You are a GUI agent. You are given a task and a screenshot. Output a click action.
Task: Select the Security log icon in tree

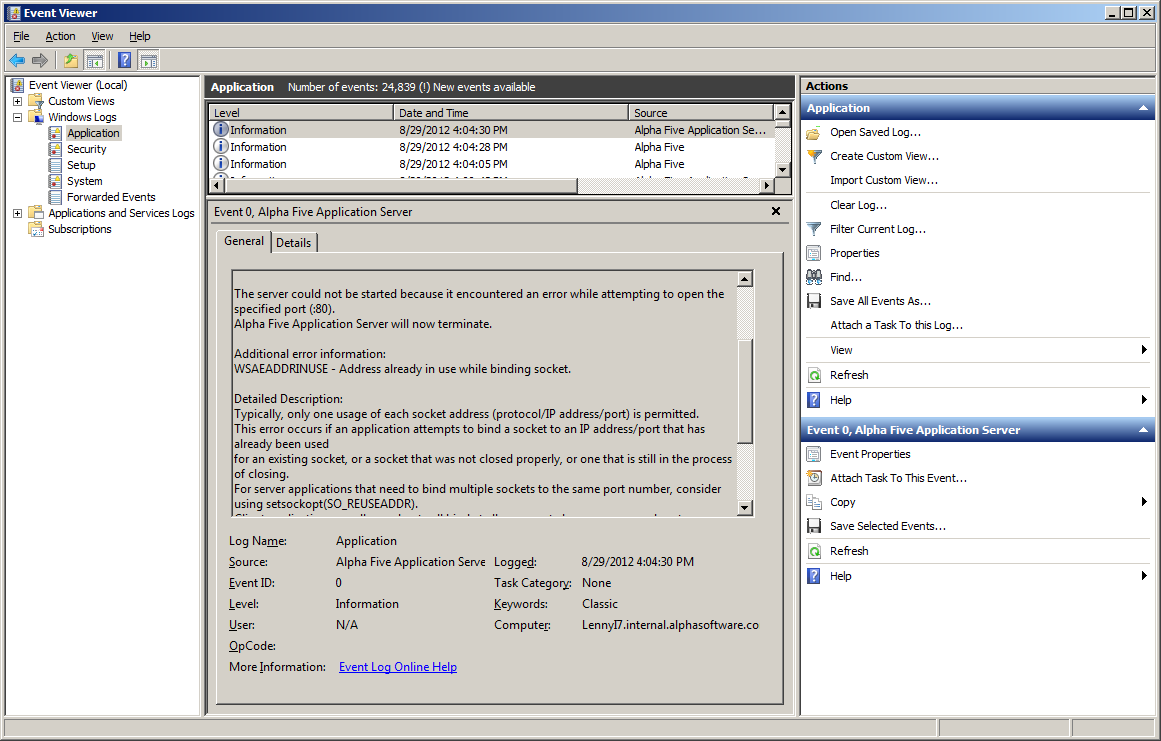pyautogui.click(x=55, y=149)
